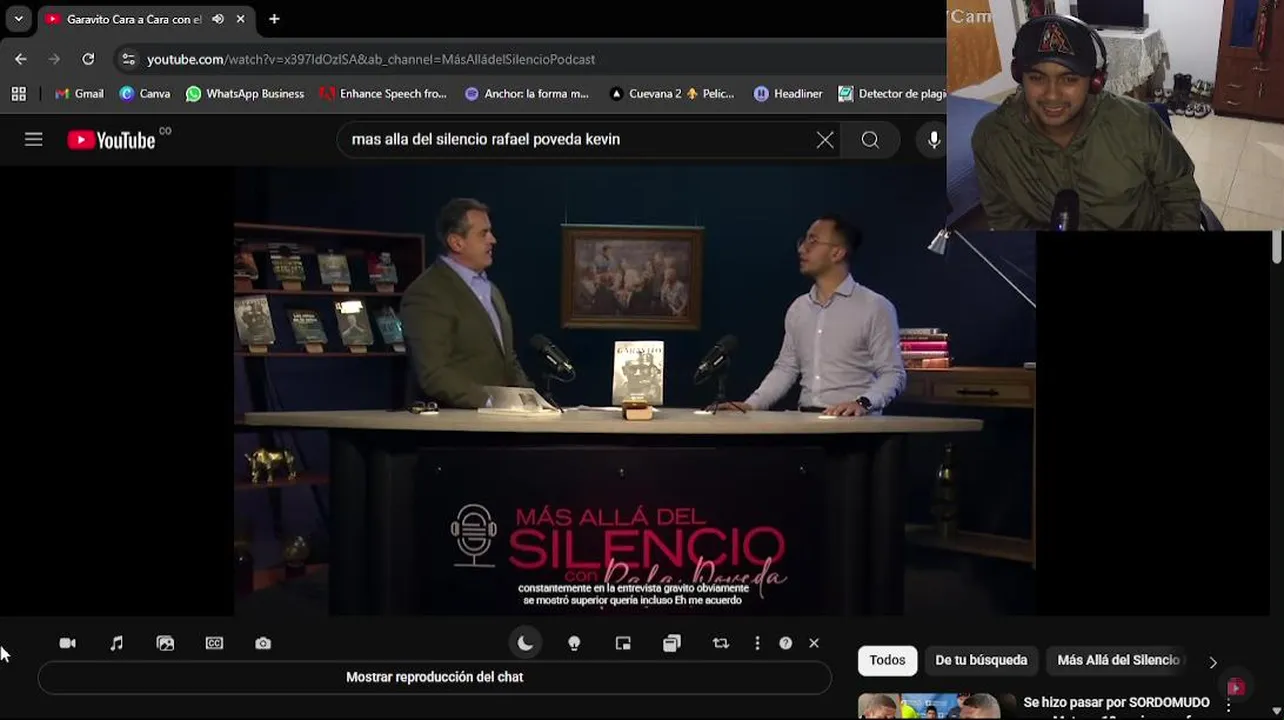Mute the tab using its speaker icon

[x=218, y=19]
